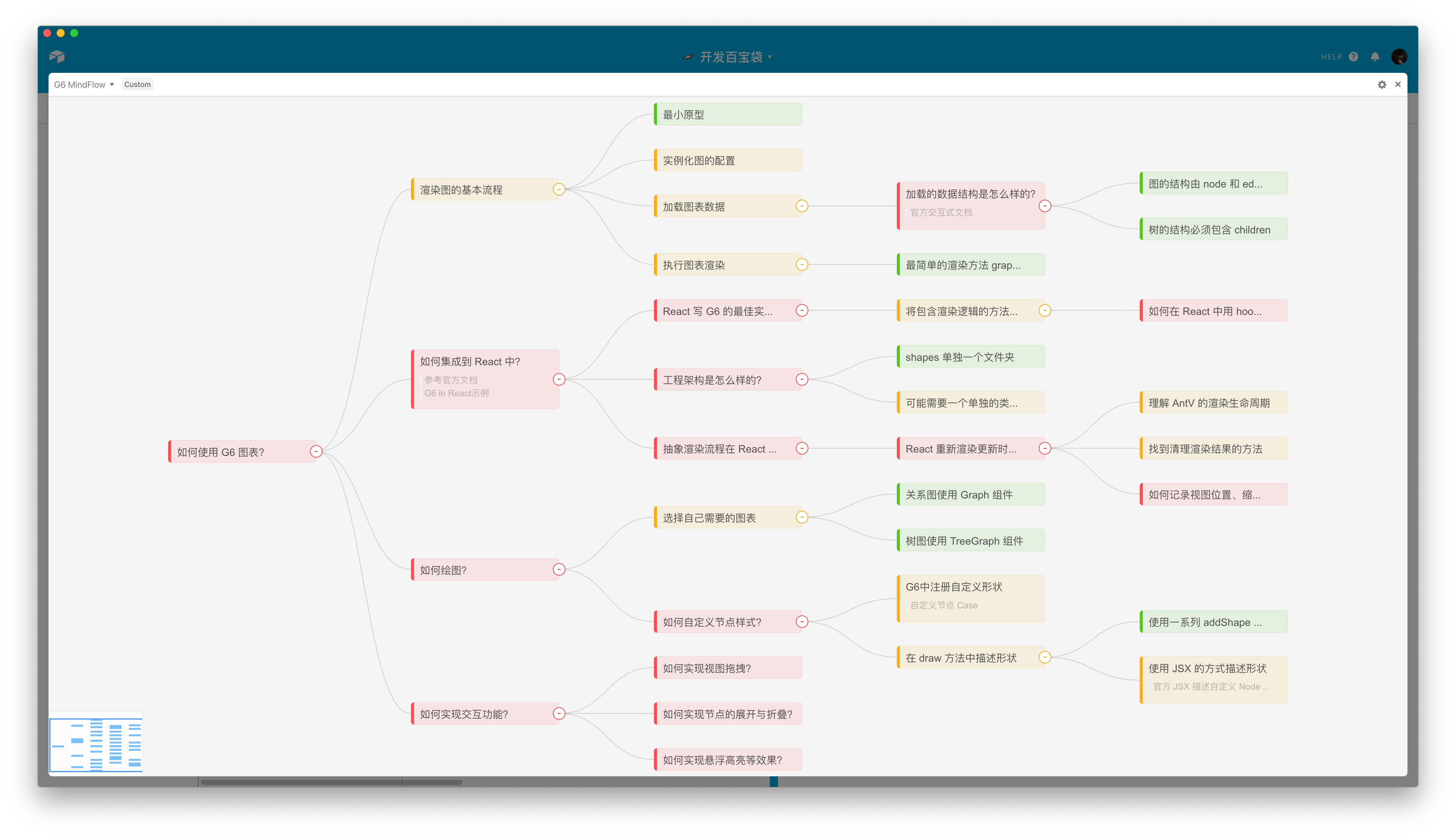
Task: Collapse the 渲染图的基本流程 node children
Action: (x=559, y=189)
